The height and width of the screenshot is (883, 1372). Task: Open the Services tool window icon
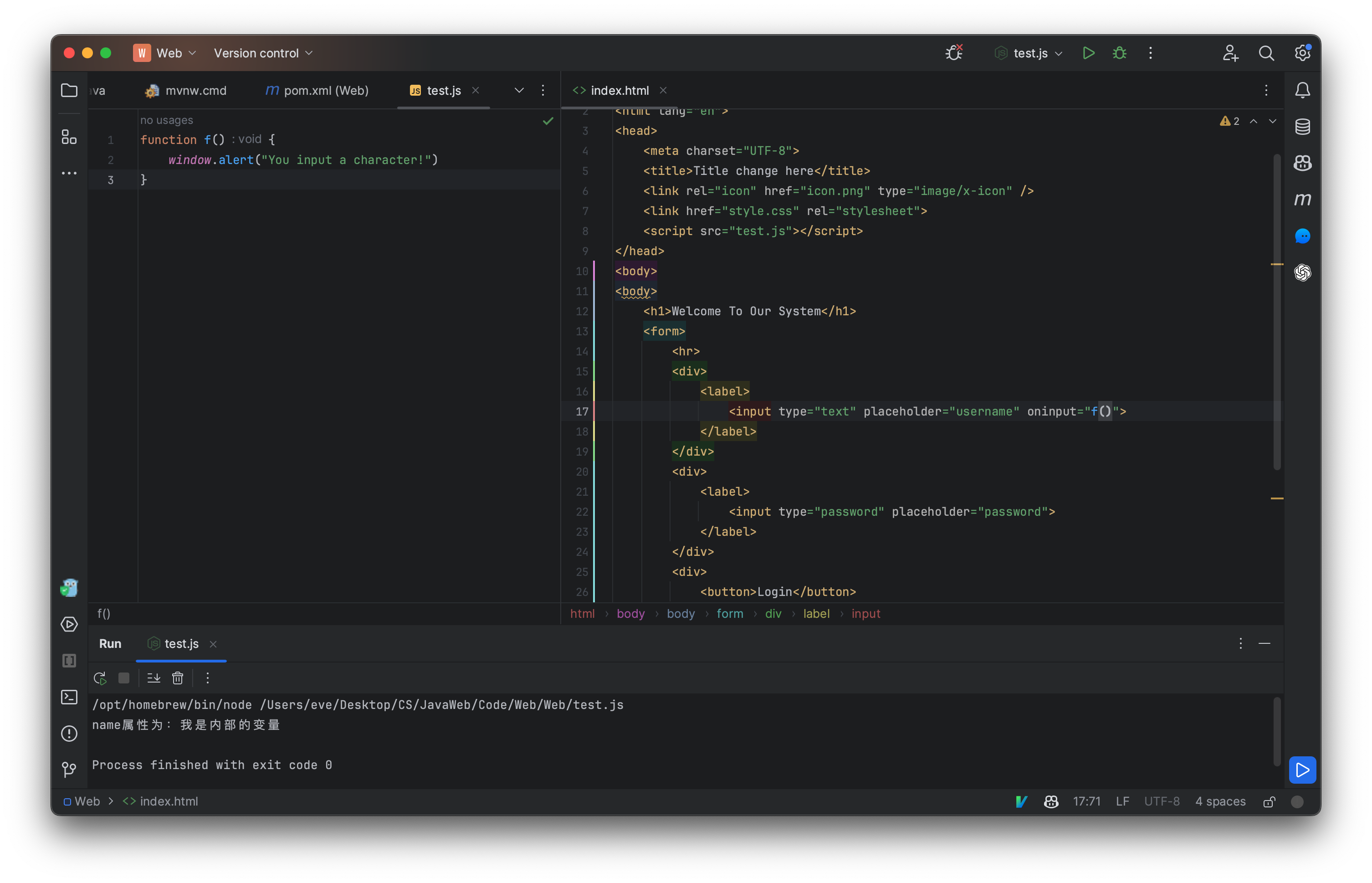[69, 624]
